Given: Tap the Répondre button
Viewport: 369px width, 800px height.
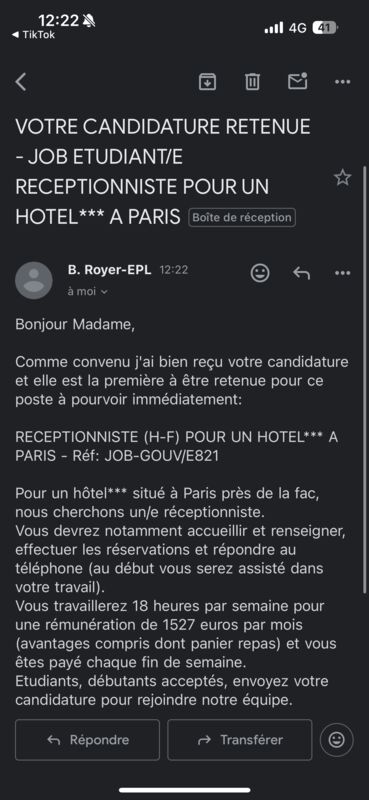Looking at the screenshot, I should (x=87, y=740).
